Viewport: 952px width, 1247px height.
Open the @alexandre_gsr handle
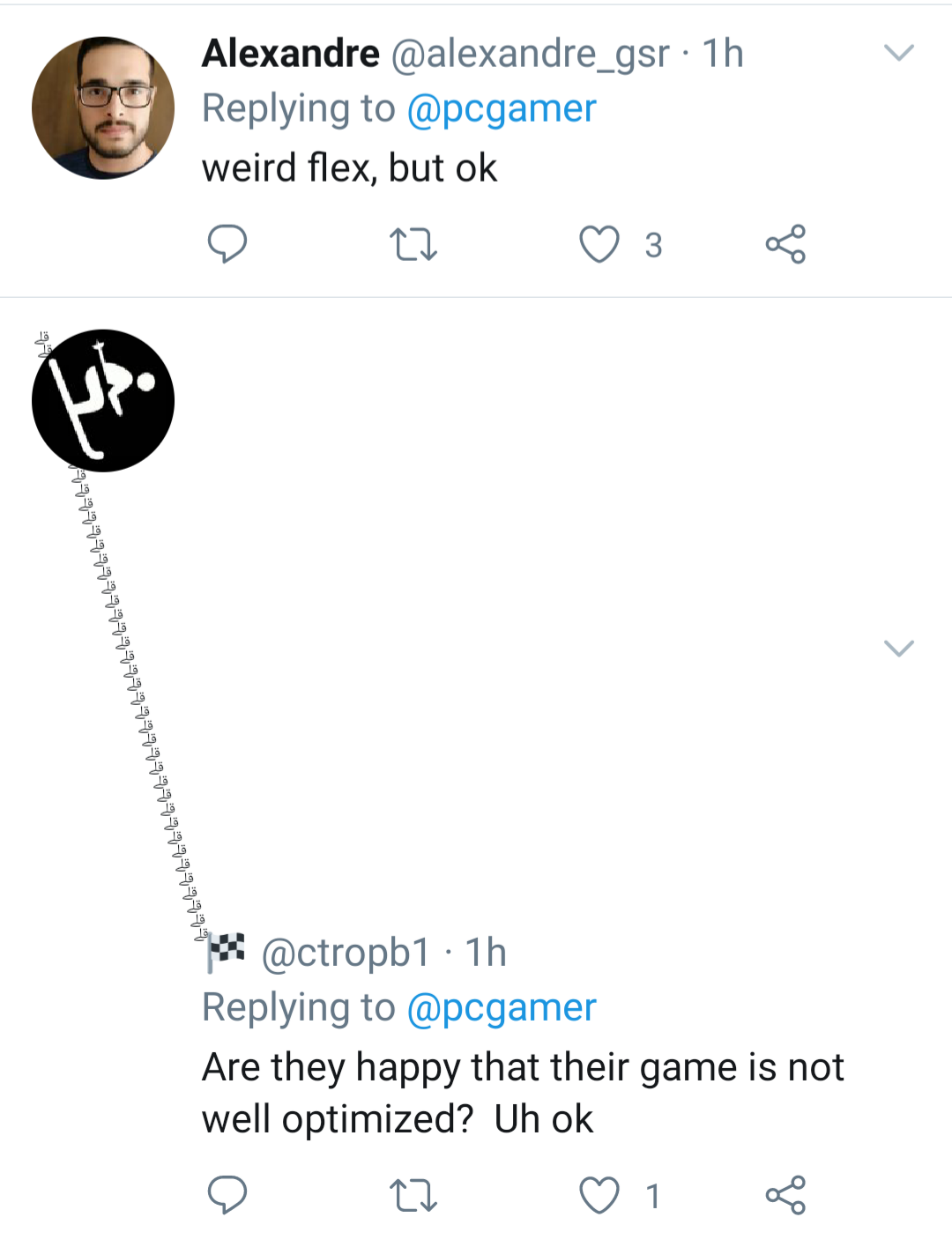[530, 54]
